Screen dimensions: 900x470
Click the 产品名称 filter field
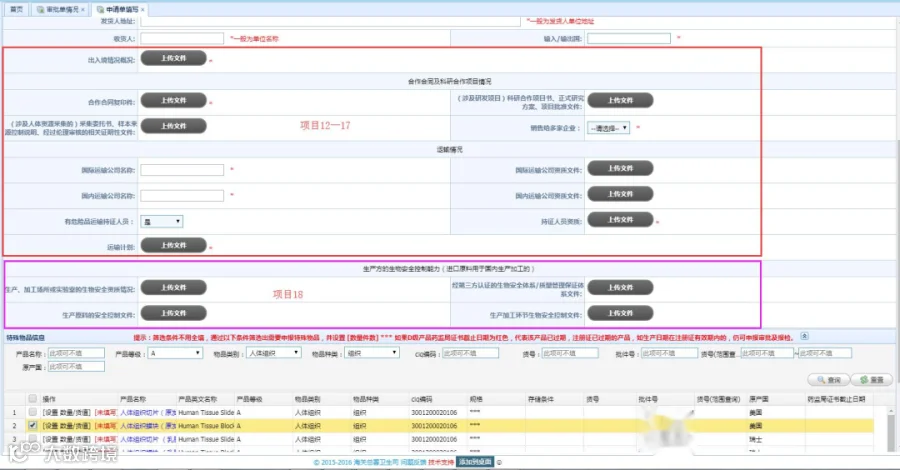click(76, 353)
